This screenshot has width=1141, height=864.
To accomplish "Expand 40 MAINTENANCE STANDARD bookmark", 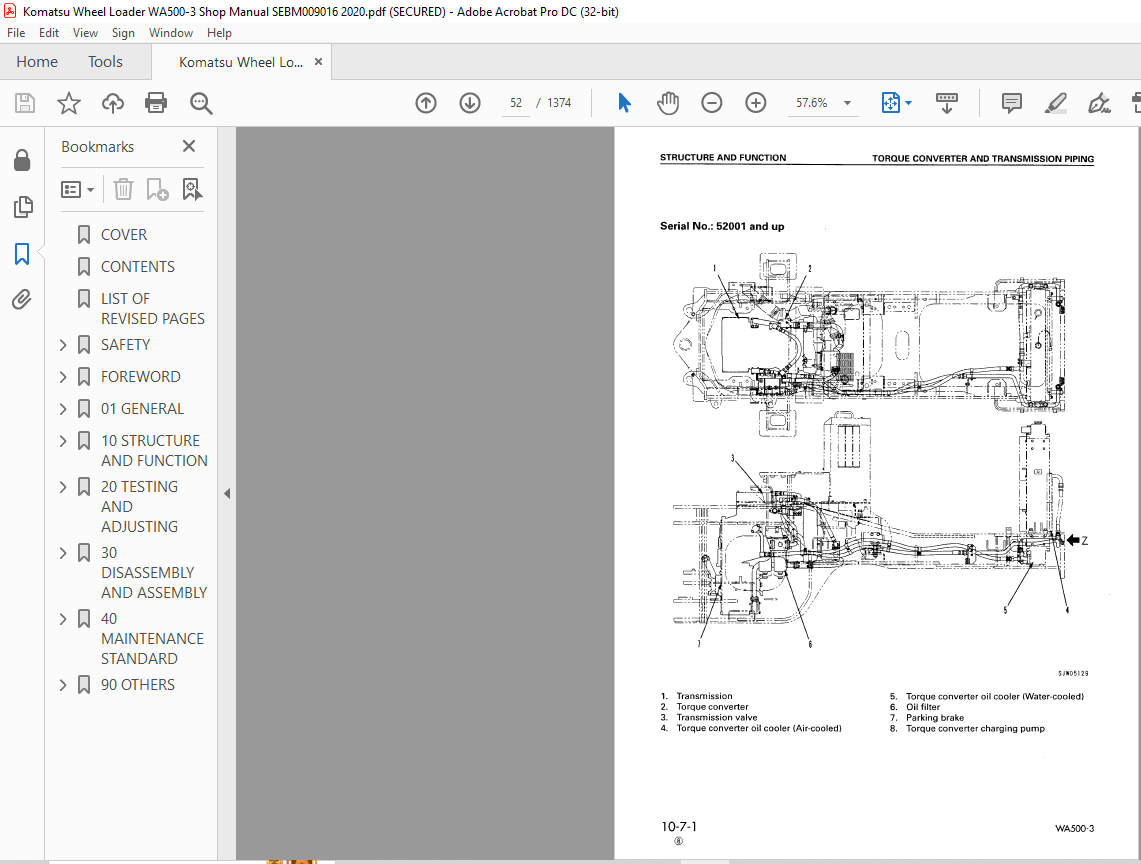I will click(63, 619).
